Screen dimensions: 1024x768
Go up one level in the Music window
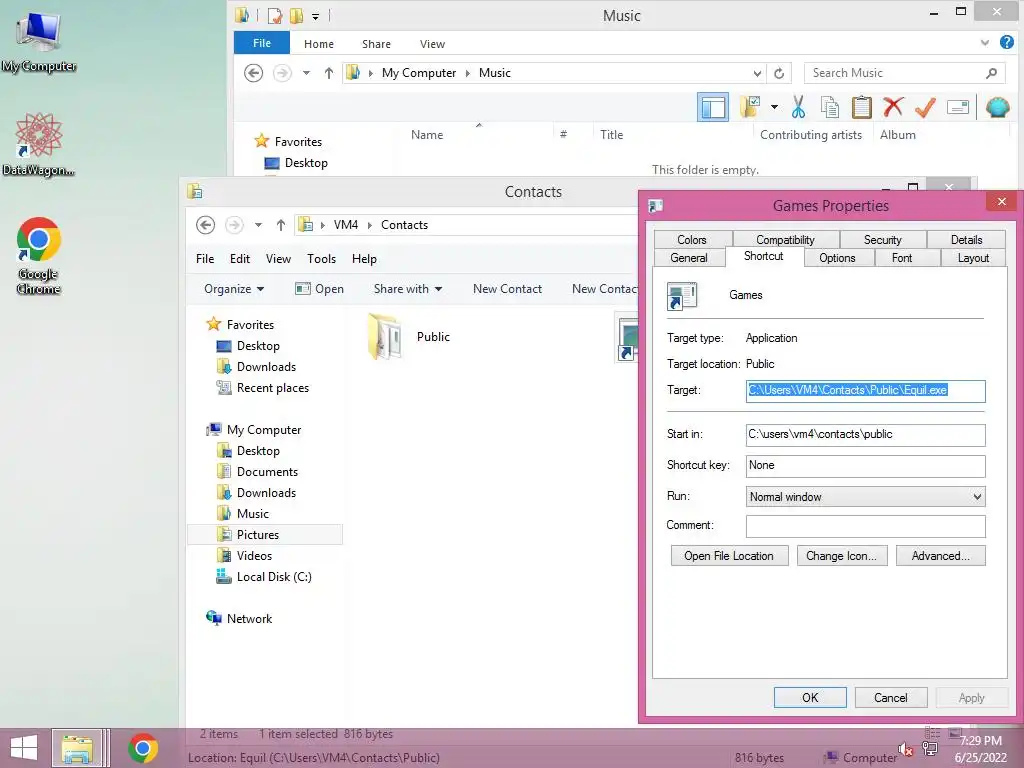click(x=328, y=73)
